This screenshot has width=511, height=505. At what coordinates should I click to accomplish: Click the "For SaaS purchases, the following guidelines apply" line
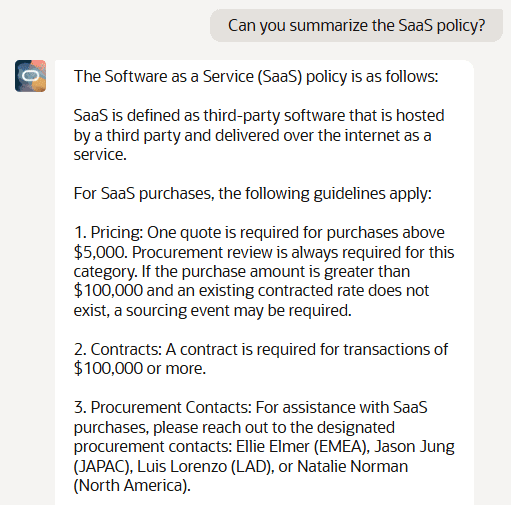(x=252, y=193)
